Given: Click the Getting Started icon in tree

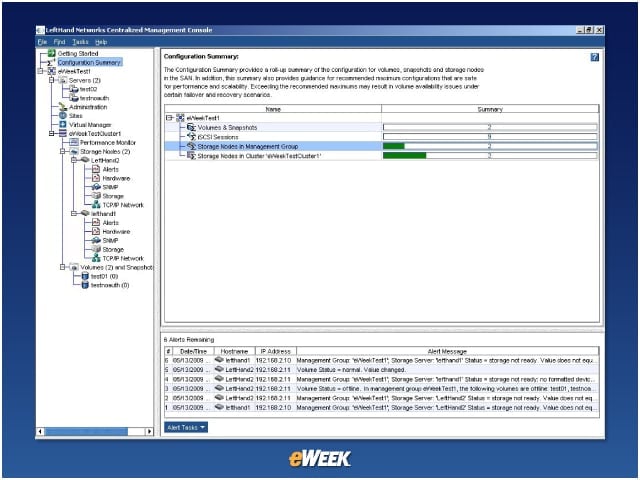Looking at the screenshot, I should [x=52, y=53].
